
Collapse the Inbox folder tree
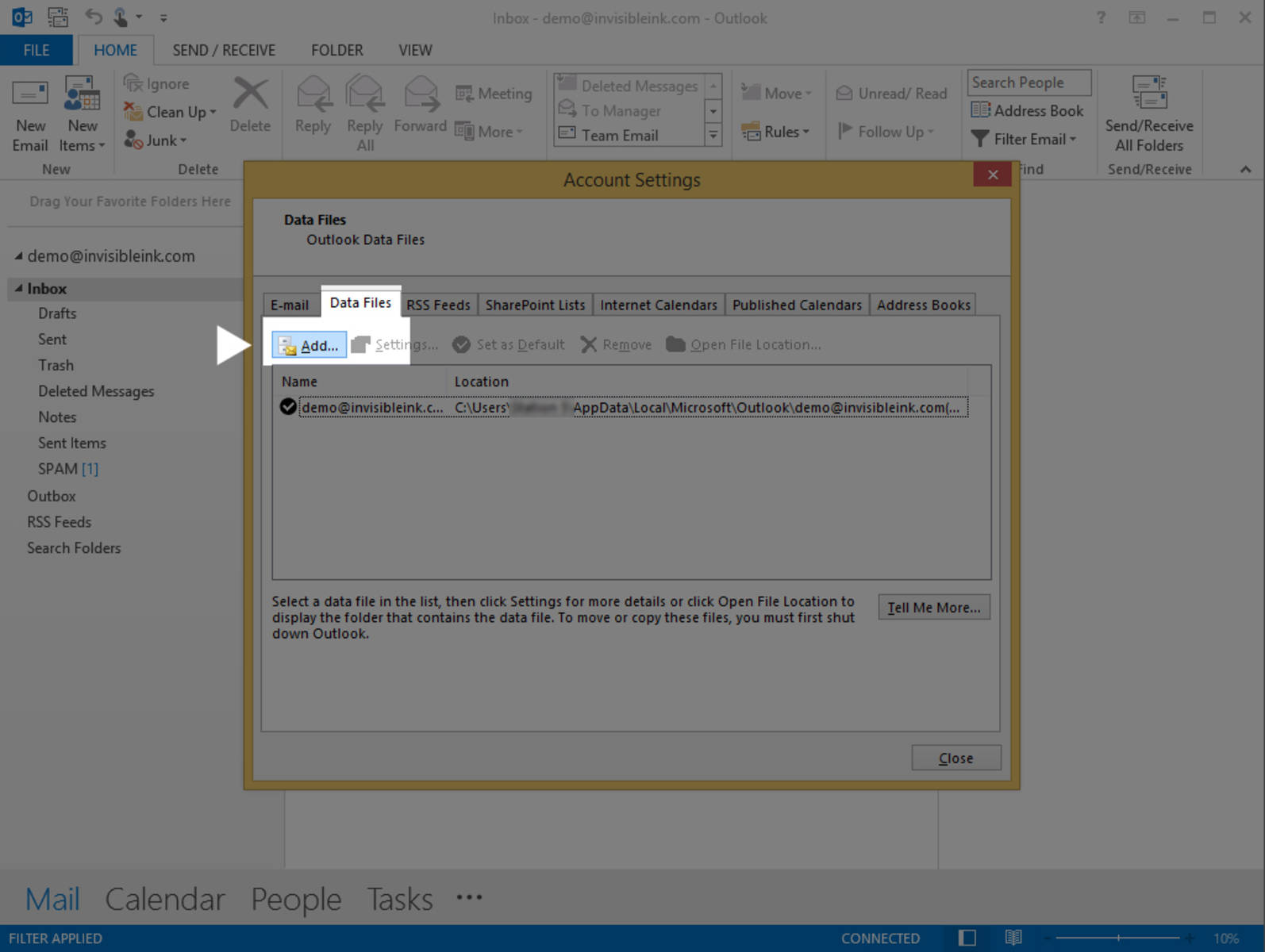(x=18, y=289)
